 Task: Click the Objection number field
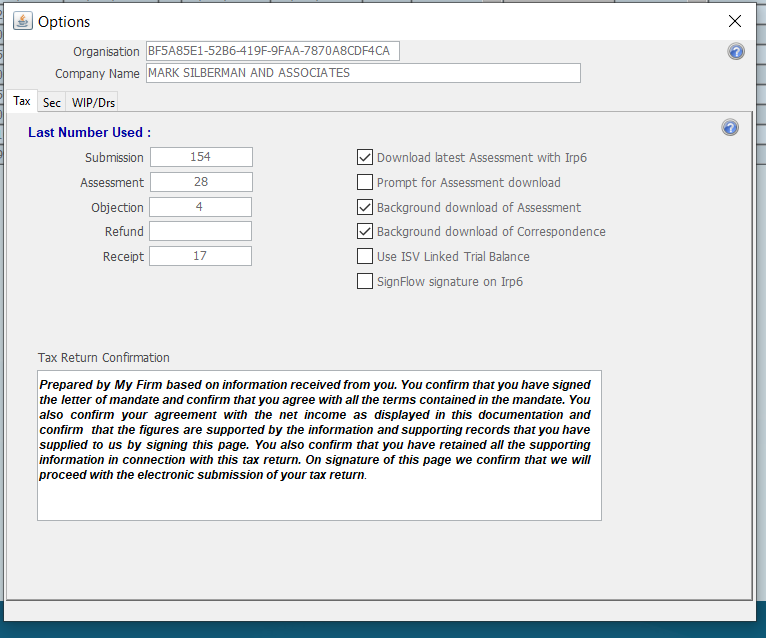(x=200, y=207)
